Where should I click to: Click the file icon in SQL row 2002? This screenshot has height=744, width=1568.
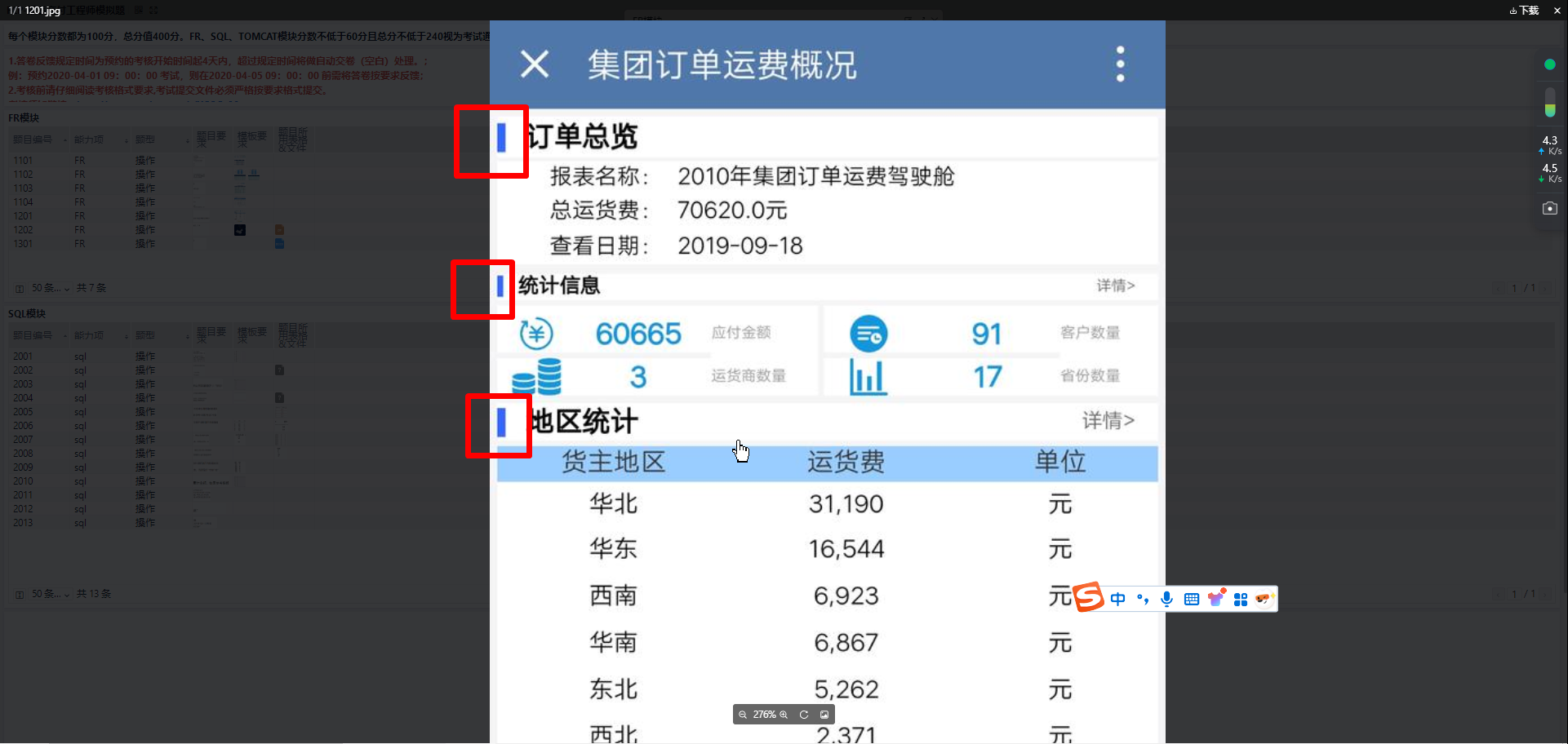coord(279,370)
